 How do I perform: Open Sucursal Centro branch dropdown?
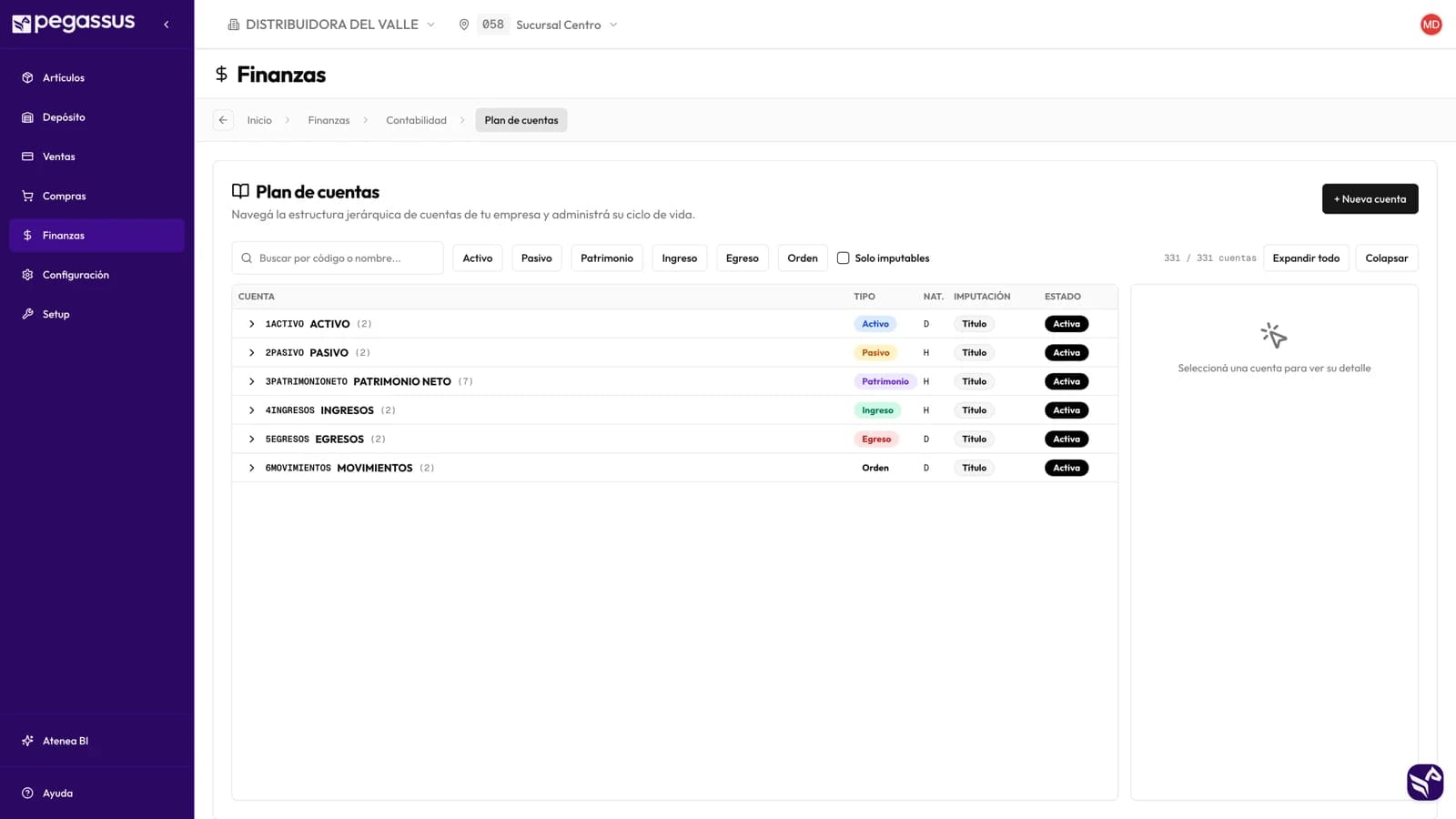(539, 25)
